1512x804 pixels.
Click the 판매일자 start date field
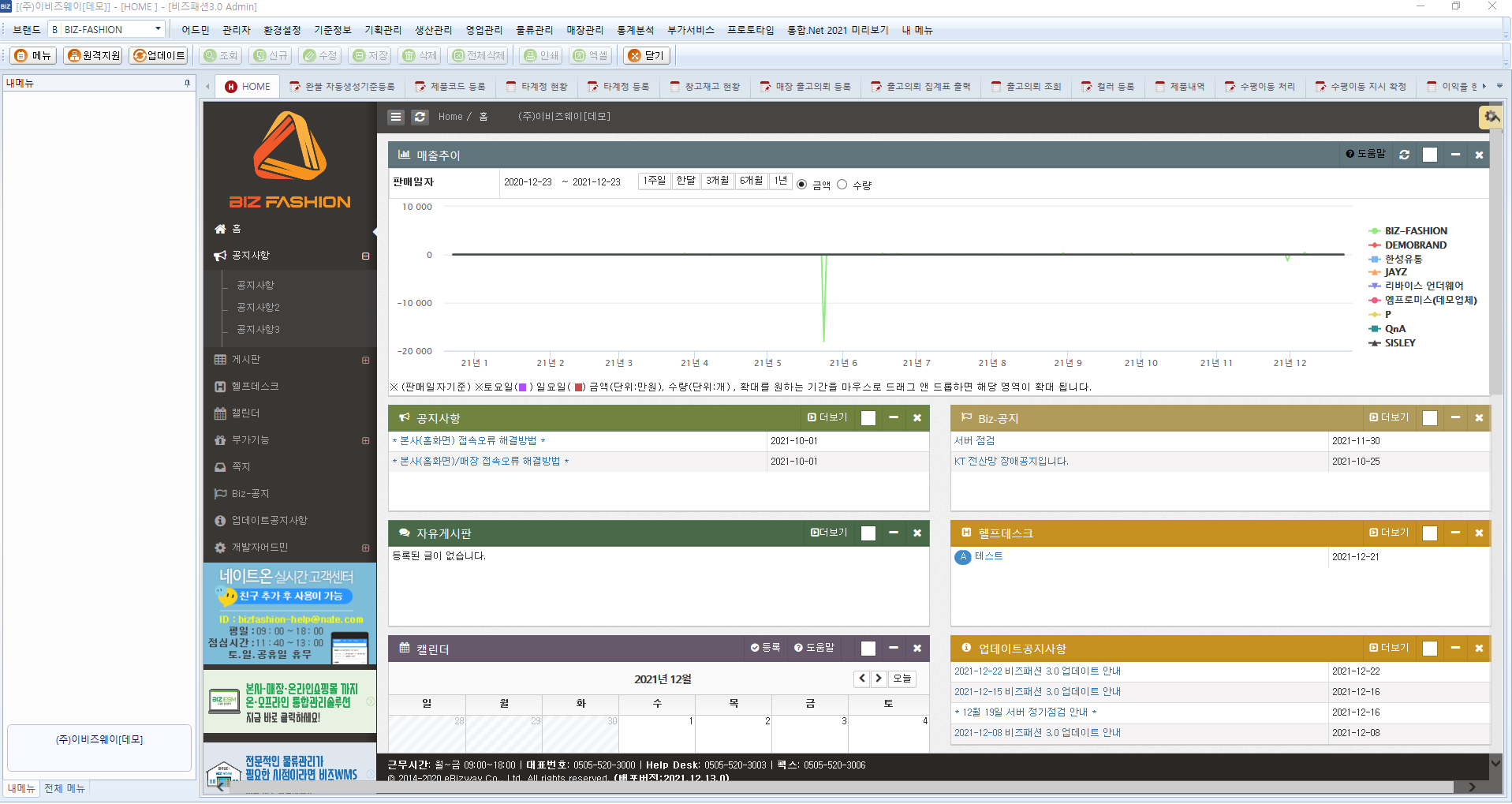528,182
